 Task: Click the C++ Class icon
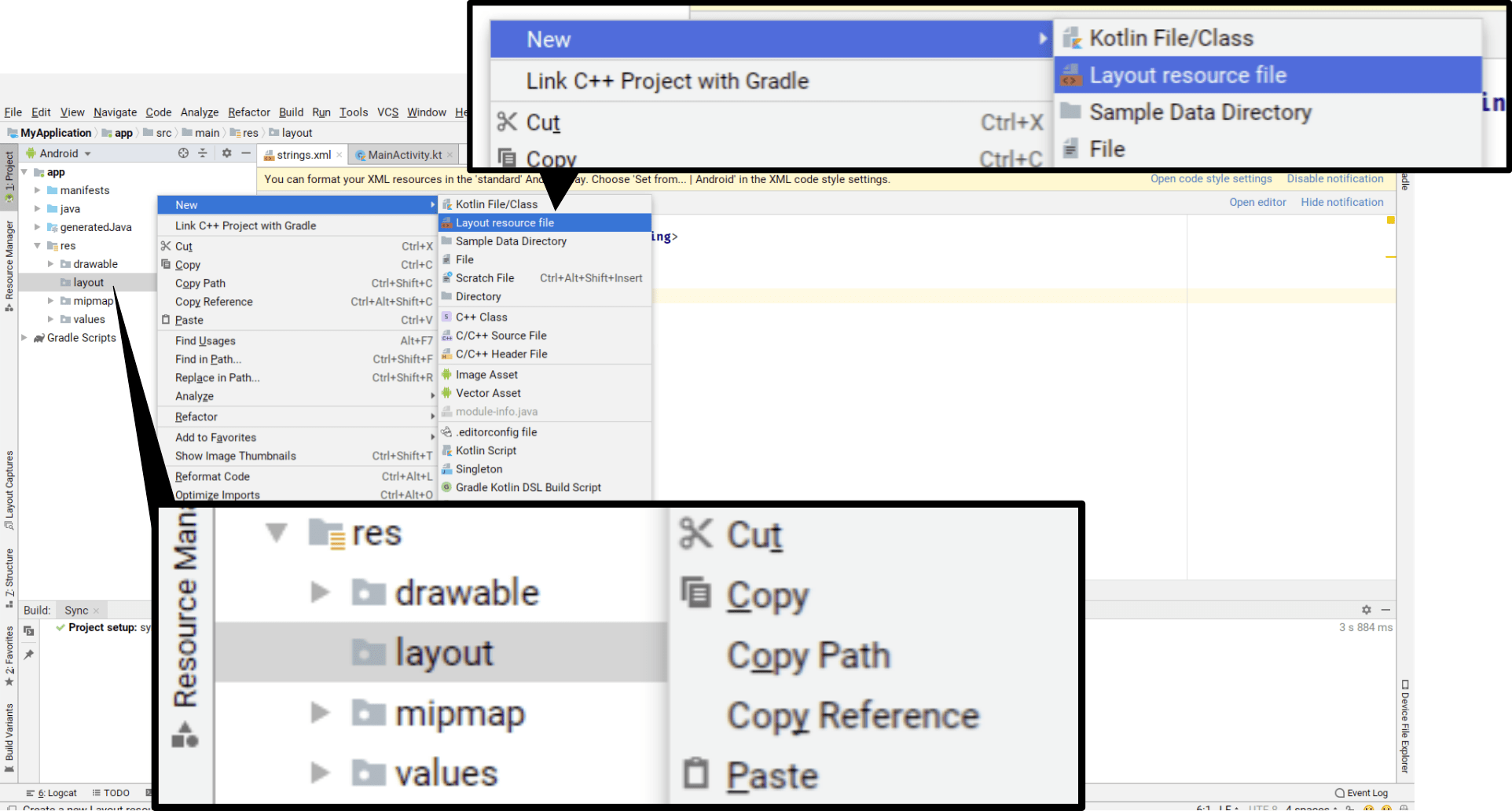coord(446,317)
